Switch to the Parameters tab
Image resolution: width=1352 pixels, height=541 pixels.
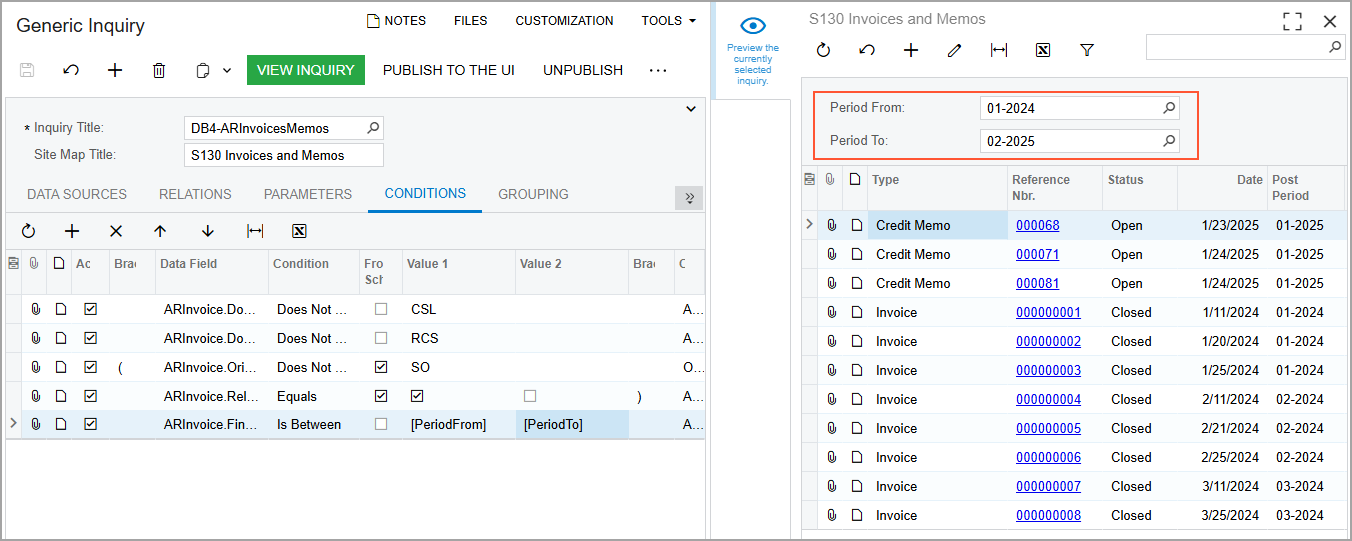[308, 194]
